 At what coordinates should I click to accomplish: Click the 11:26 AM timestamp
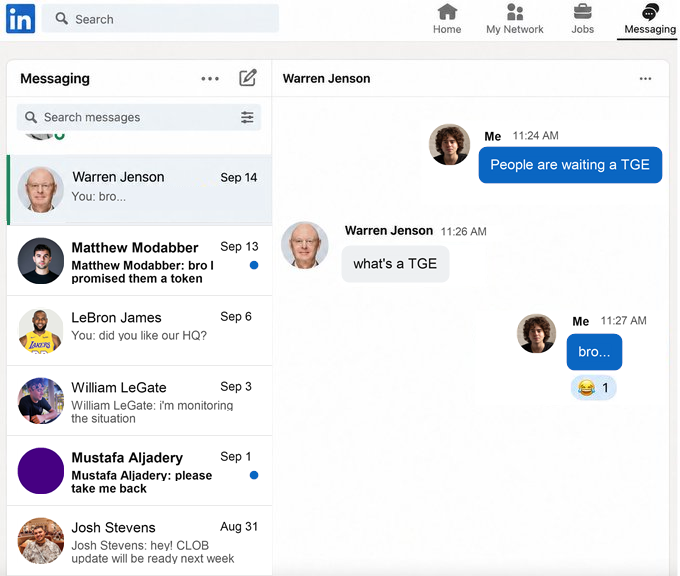pos(464,232)
